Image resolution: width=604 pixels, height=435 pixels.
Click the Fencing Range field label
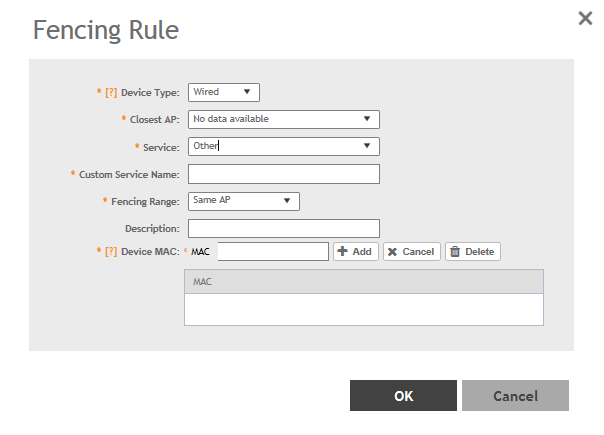tap(145, 201)
